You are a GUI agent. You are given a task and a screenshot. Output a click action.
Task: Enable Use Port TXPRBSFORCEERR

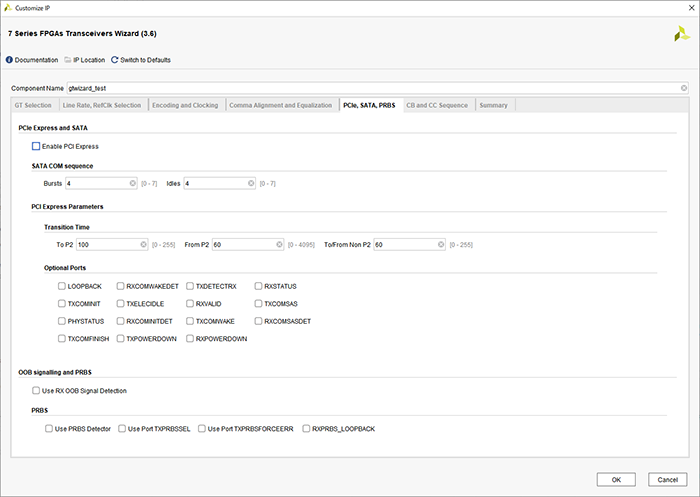[x=202, y=429]
